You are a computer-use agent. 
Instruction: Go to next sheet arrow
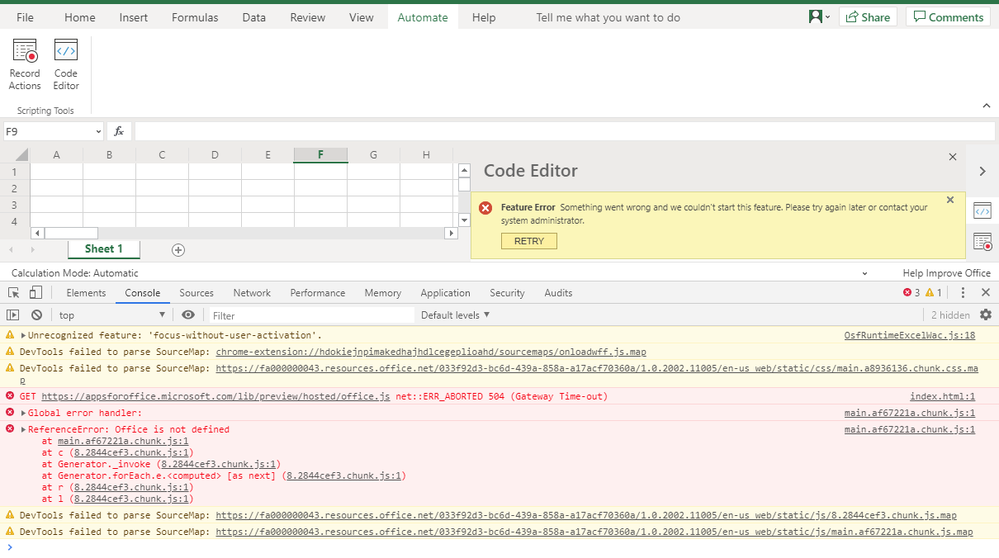click(x=32, y=250)
